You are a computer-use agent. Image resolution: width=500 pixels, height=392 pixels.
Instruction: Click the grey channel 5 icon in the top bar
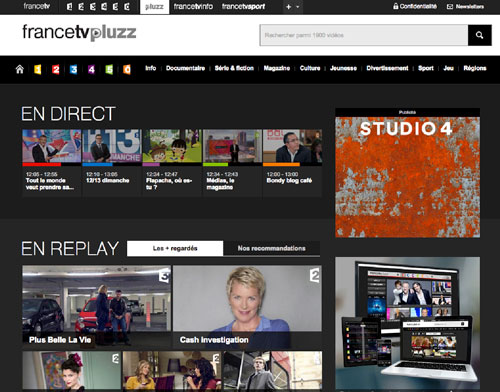115,7
